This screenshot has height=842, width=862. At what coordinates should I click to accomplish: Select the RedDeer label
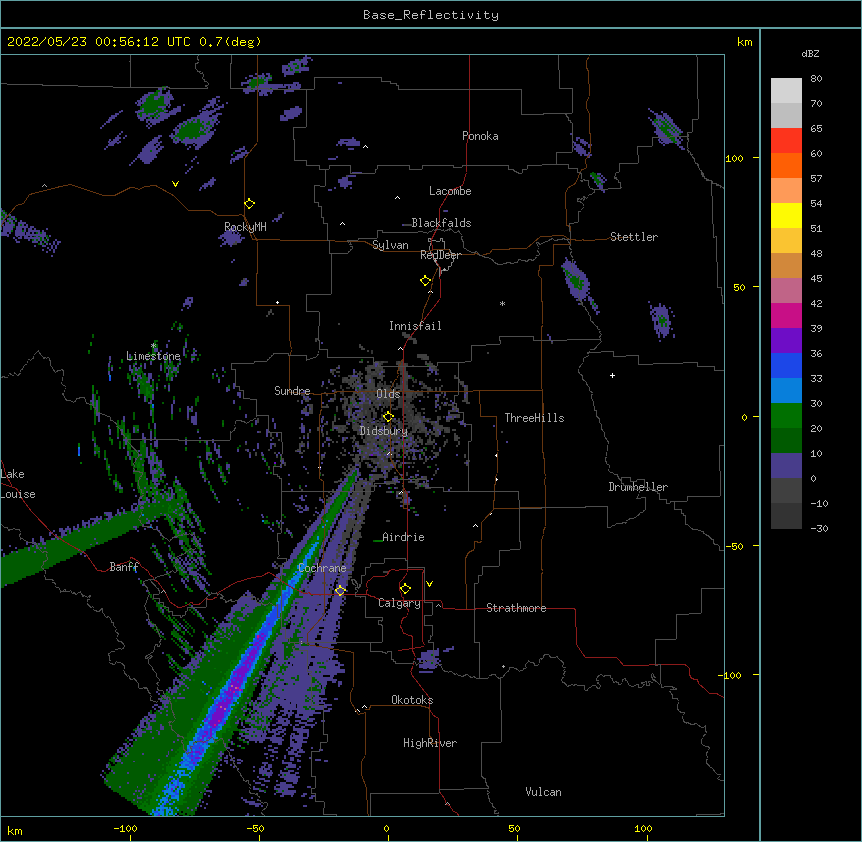[x=440, y=255]
